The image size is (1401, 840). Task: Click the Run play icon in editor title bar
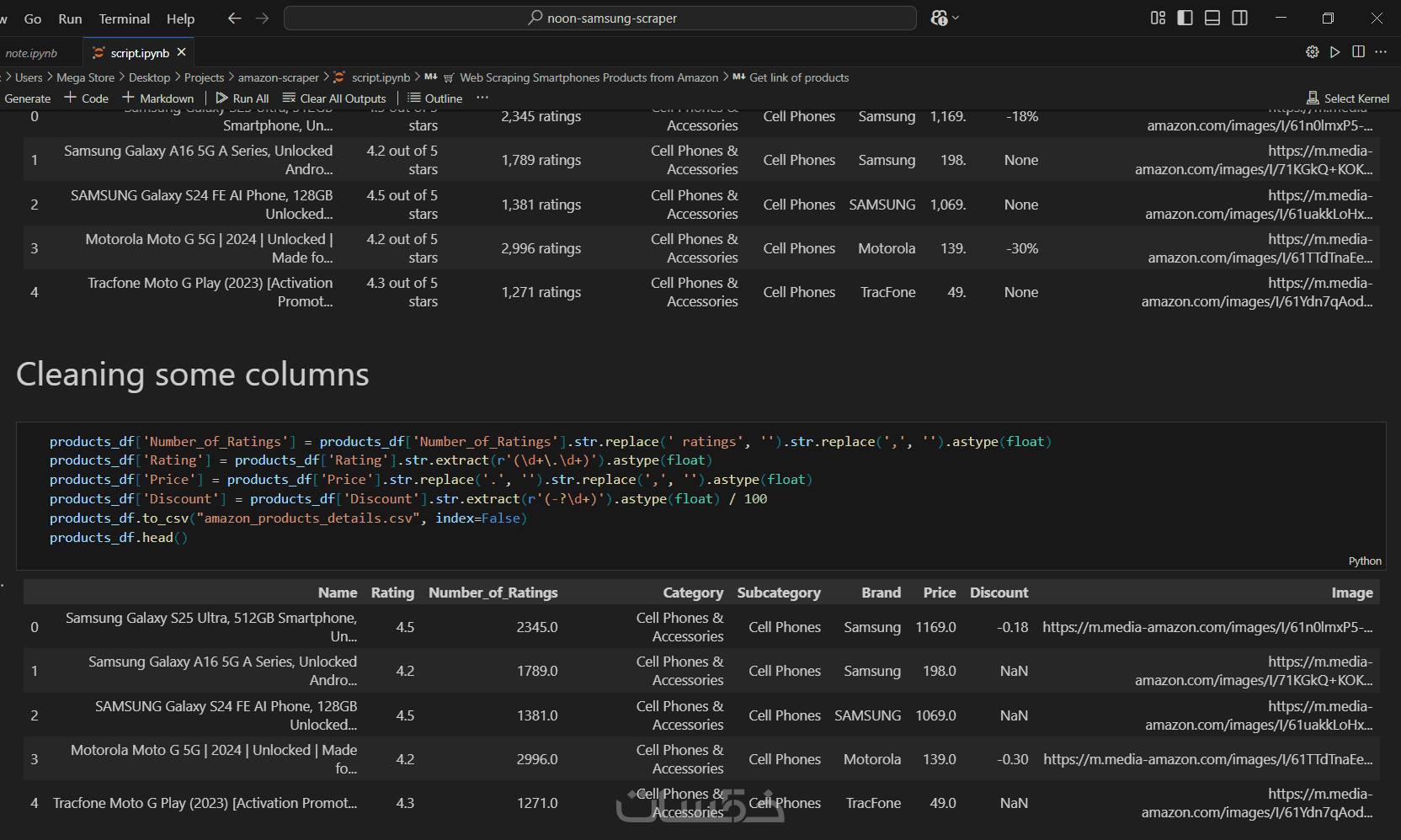tap(1334, 52)
